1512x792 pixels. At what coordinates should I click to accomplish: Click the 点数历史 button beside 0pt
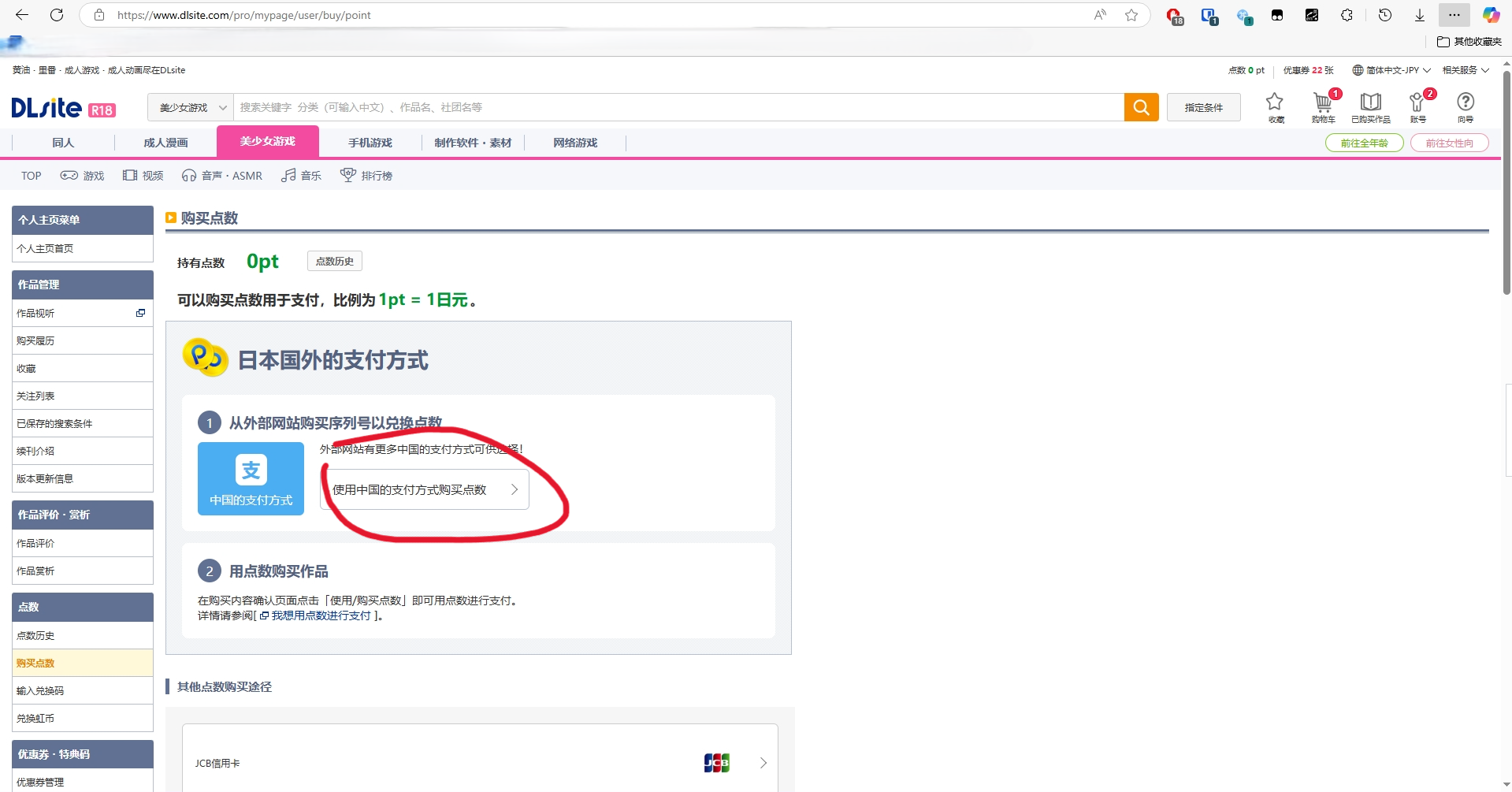coord(334,262)
